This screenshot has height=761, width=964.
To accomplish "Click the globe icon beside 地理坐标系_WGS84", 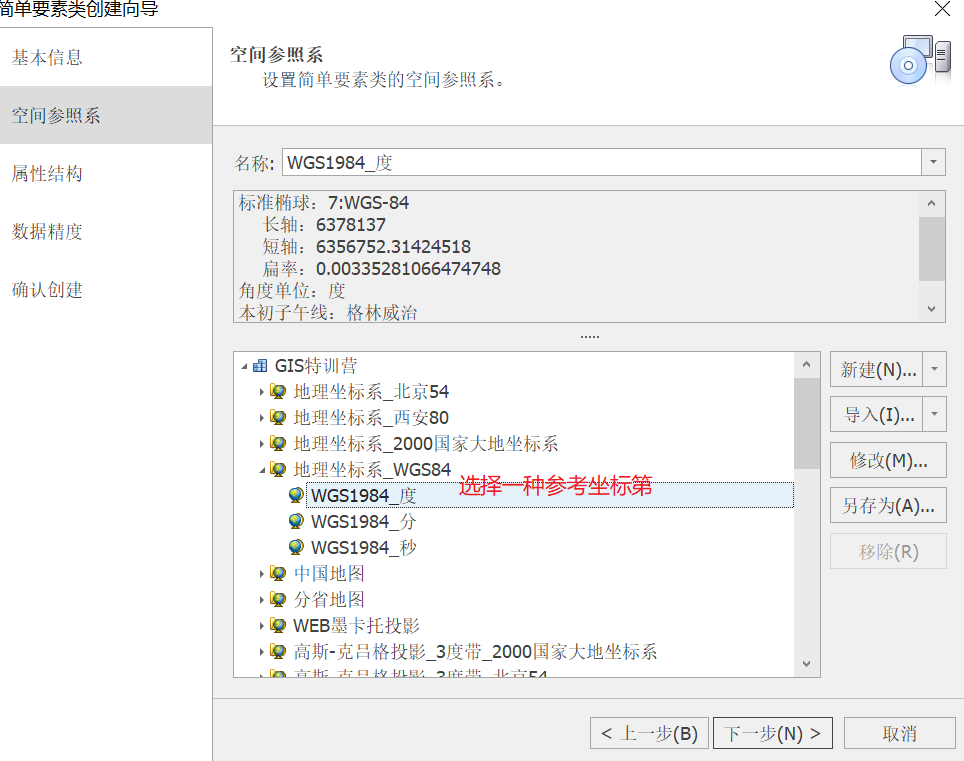I will click(279, 470).
